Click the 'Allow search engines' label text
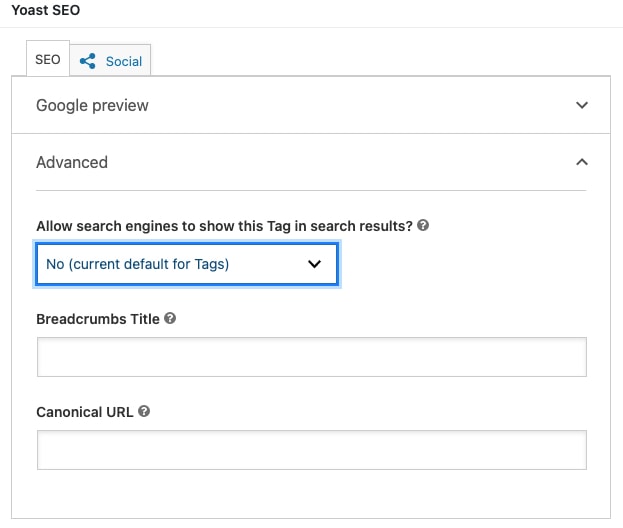The image size is (623, 528). click(224, 226)
